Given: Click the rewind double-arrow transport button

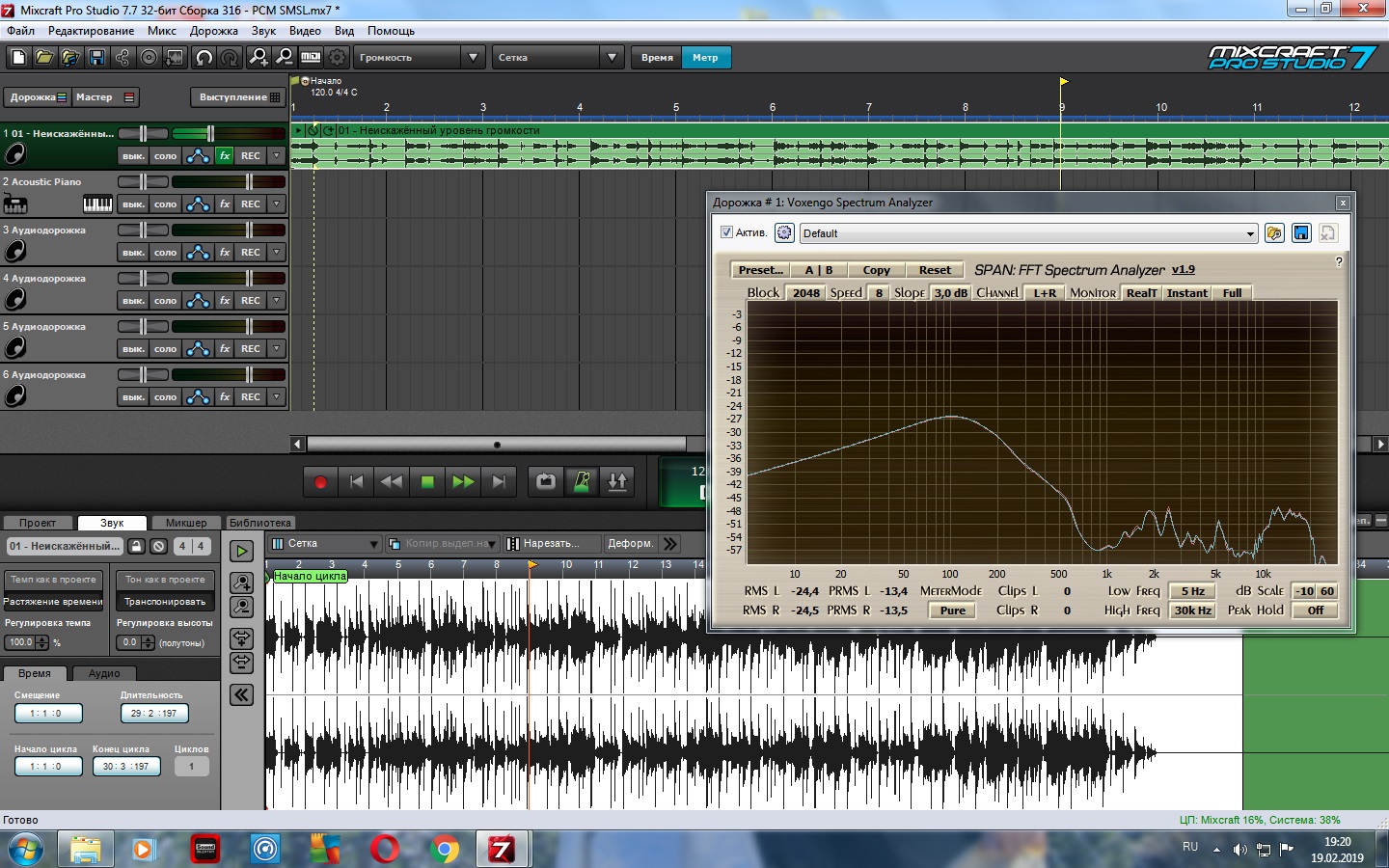Looking at the screenshot, I should 392,481.
